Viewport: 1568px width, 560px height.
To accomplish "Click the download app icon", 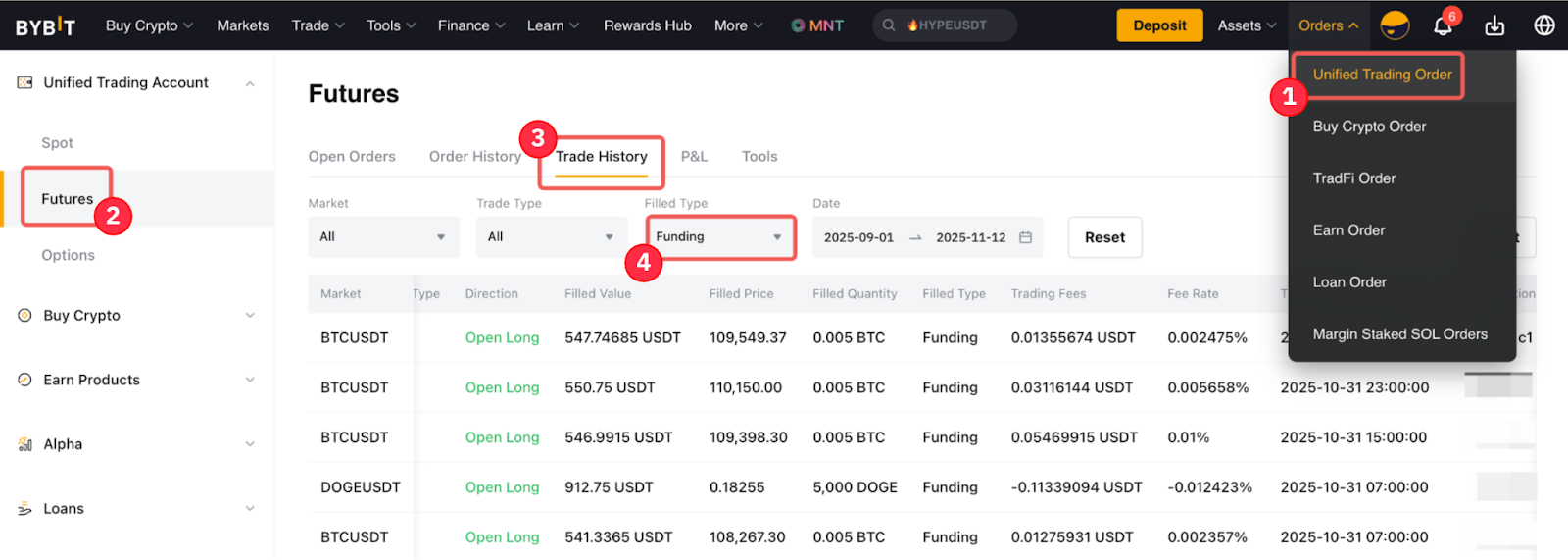I will click(1494, 25).
